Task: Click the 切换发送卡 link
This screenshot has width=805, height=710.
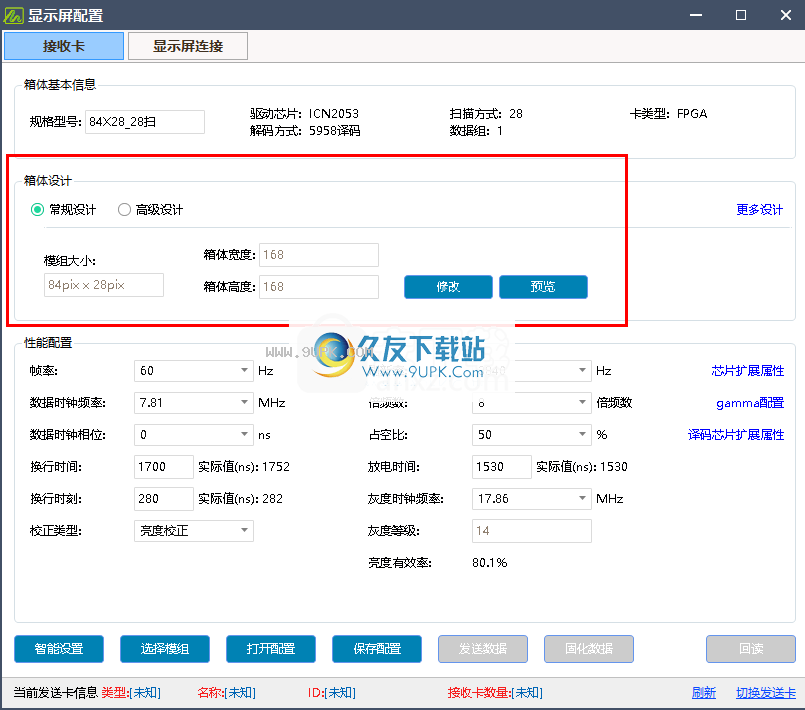Action: [x=765, y=693]
